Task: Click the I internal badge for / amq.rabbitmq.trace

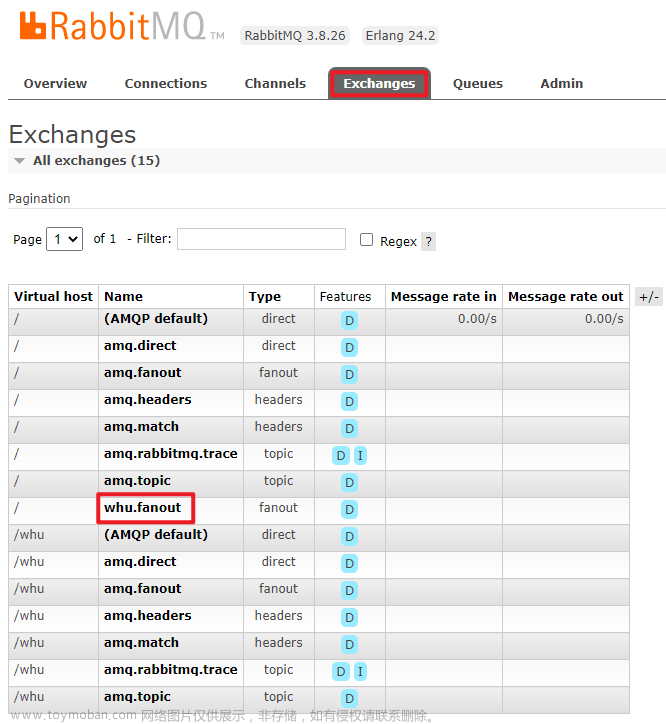Action: pos(360,455)
